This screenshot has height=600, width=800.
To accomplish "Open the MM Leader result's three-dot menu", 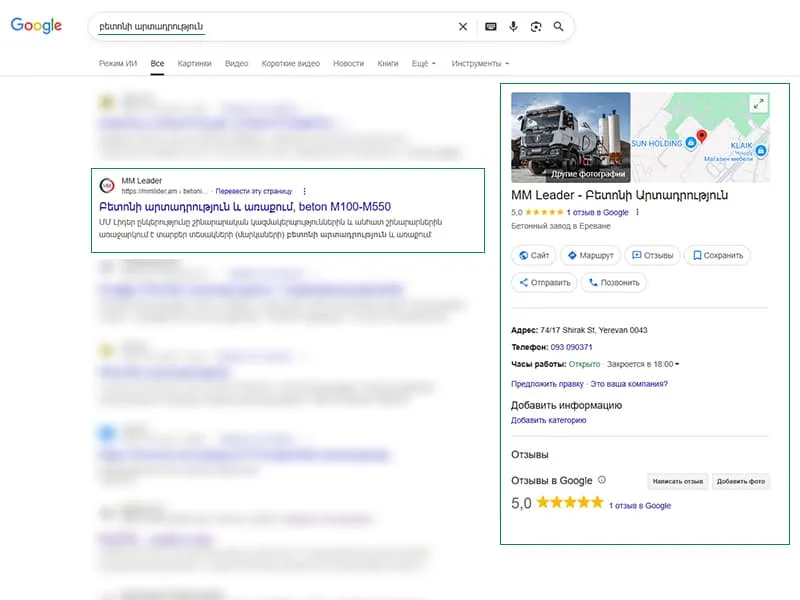I will 305,191.
